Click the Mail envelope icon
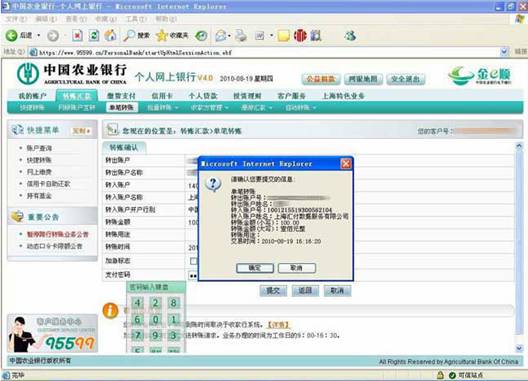 221,35
